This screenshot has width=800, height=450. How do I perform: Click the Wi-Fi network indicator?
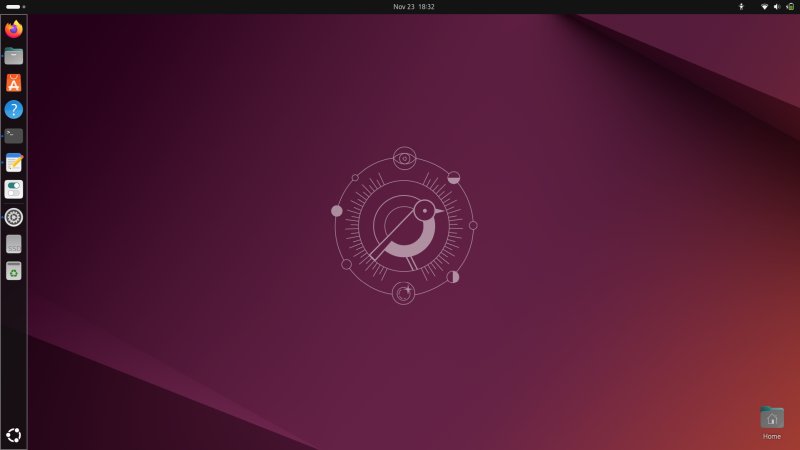[765, 6]
